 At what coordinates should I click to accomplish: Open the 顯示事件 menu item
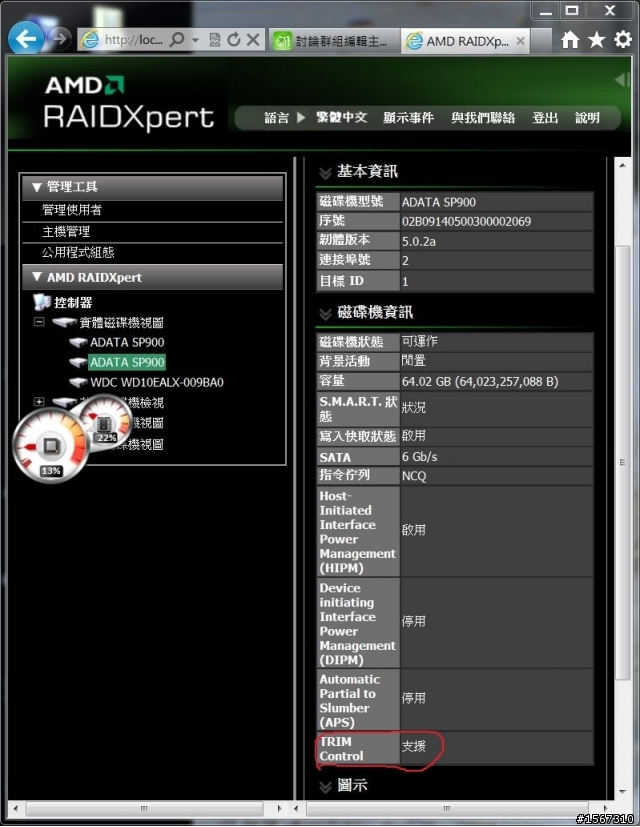pos(408,118)
